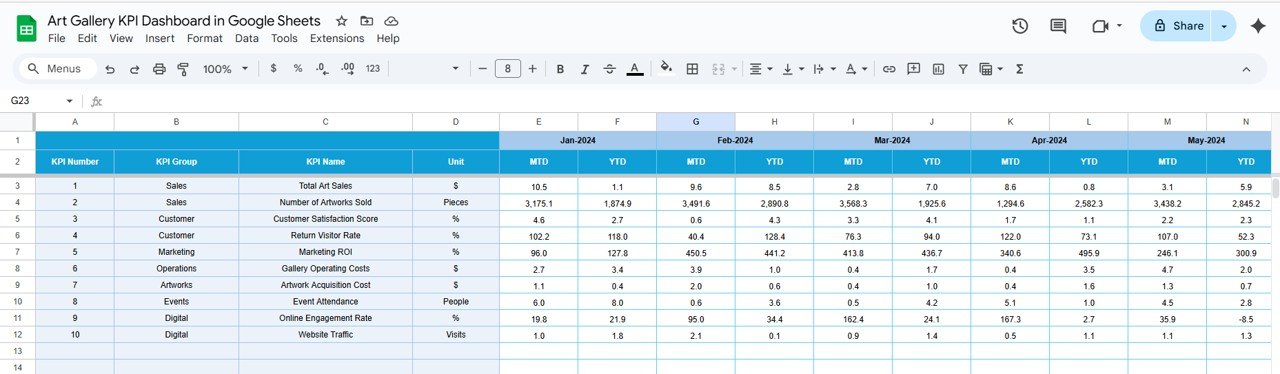The height and width of the screenshot is (374, 1280).
Task: Click the Print icon in toolbar
Action: pyautogui.click(x=159, y=69)
